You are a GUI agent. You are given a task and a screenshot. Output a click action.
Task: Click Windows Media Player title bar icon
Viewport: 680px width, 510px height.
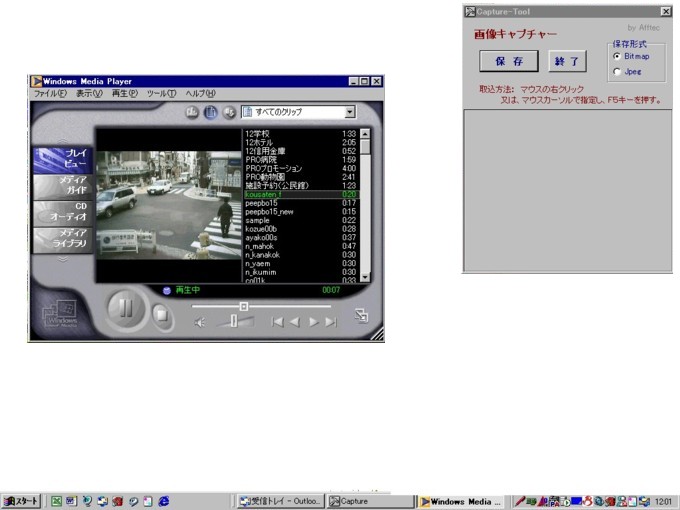click(36, 81)
